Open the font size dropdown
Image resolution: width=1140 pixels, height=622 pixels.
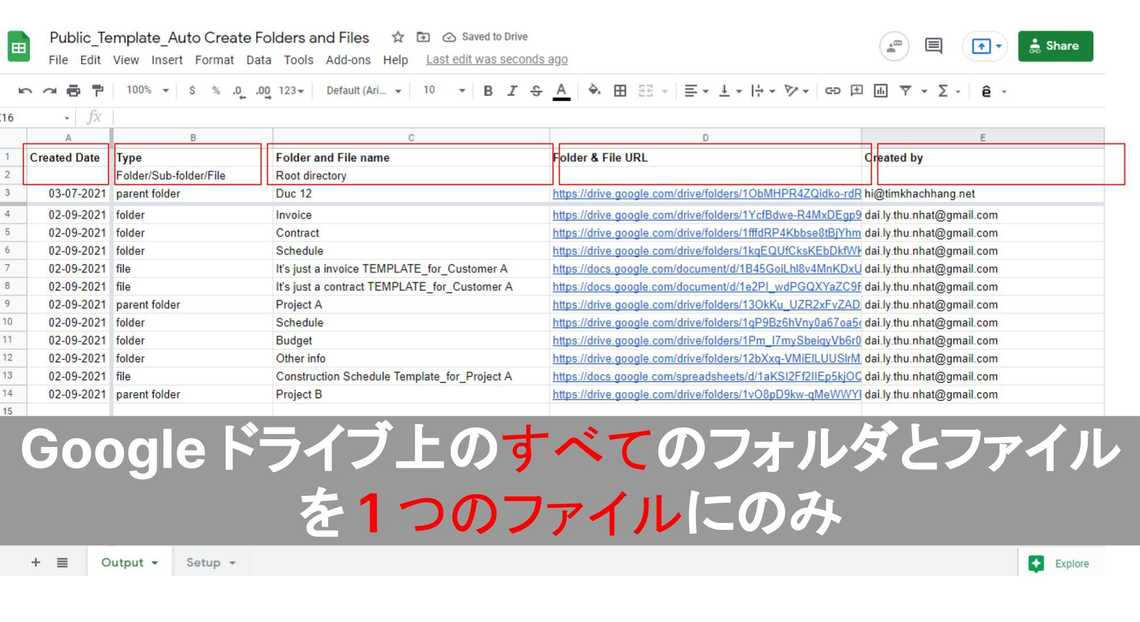(x=443, y=91)
